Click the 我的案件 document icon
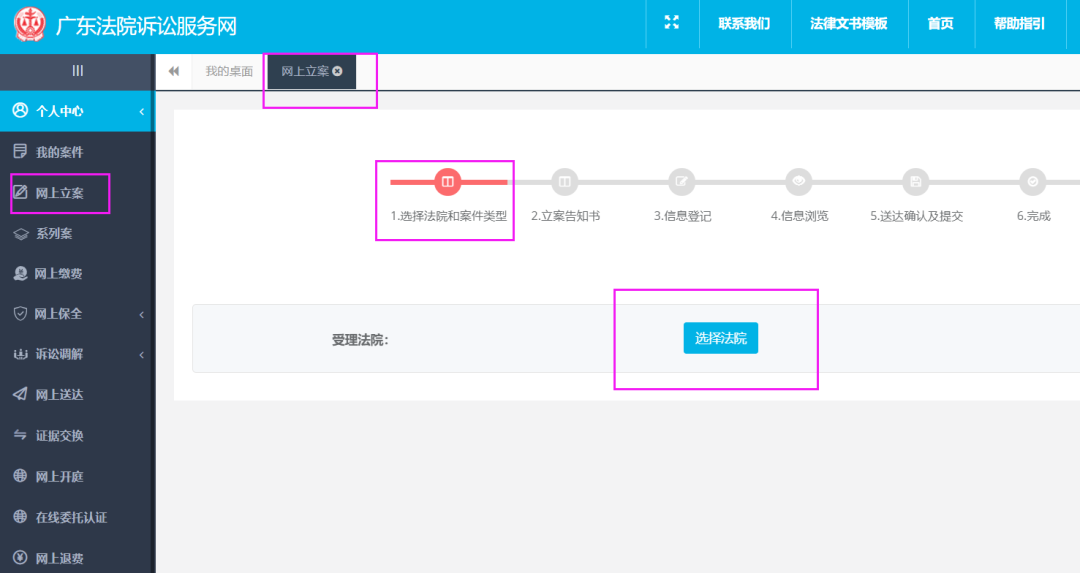This screenshot has width=1080, height=573. [20, 152]
